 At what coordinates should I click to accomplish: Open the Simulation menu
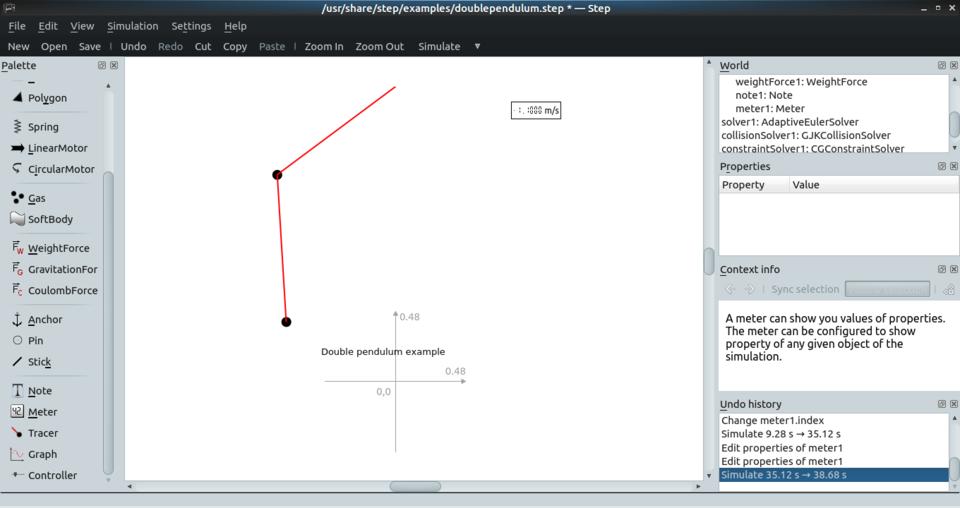(132, 26)
